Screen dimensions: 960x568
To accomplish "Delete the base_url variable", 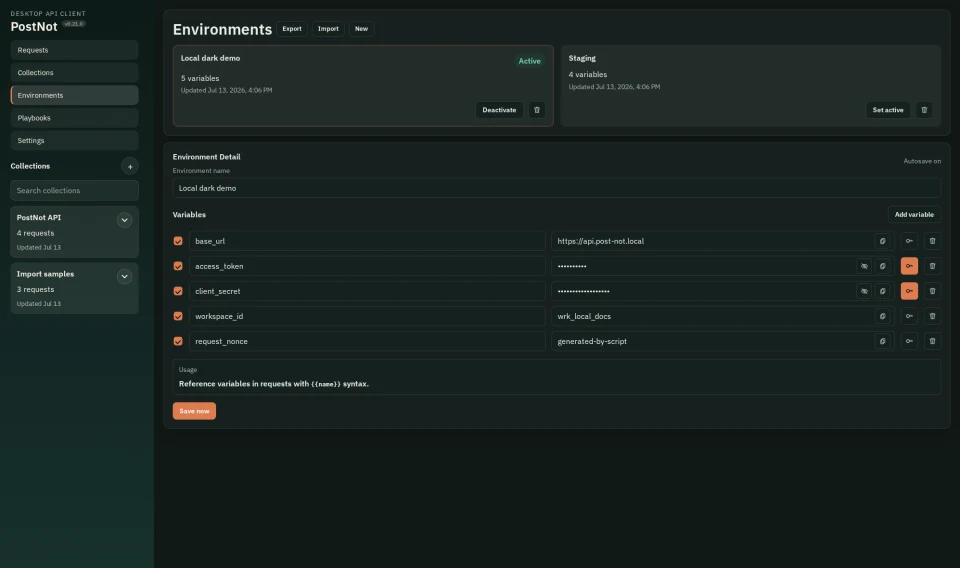I will coord(932,241).
